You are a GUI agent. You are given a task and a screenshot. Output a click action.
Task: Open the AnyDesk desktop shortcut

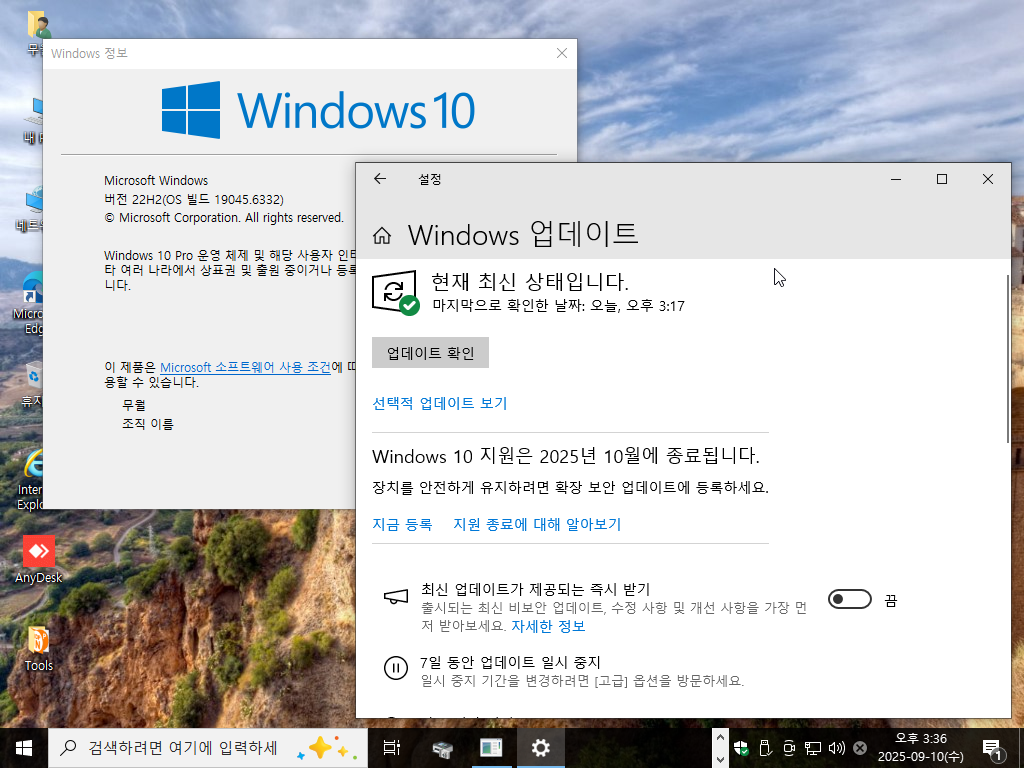coord(39,560)
